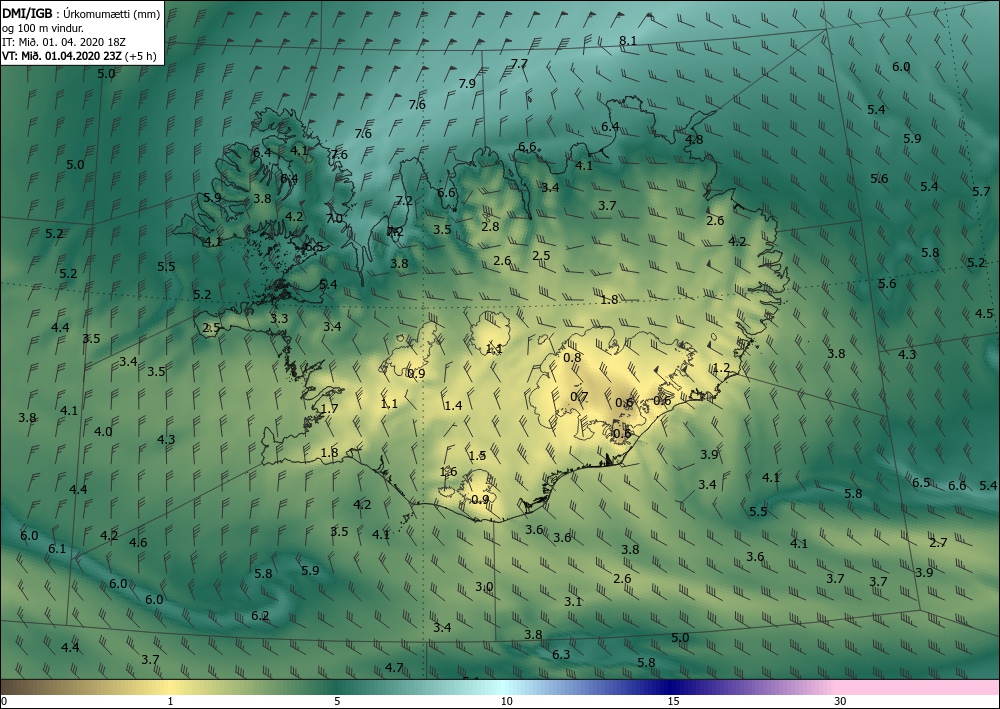The height and width of the screenshot is (709, 1000).
Task: Click the 8.1 value on the map
Action: [x=628, y=41]
